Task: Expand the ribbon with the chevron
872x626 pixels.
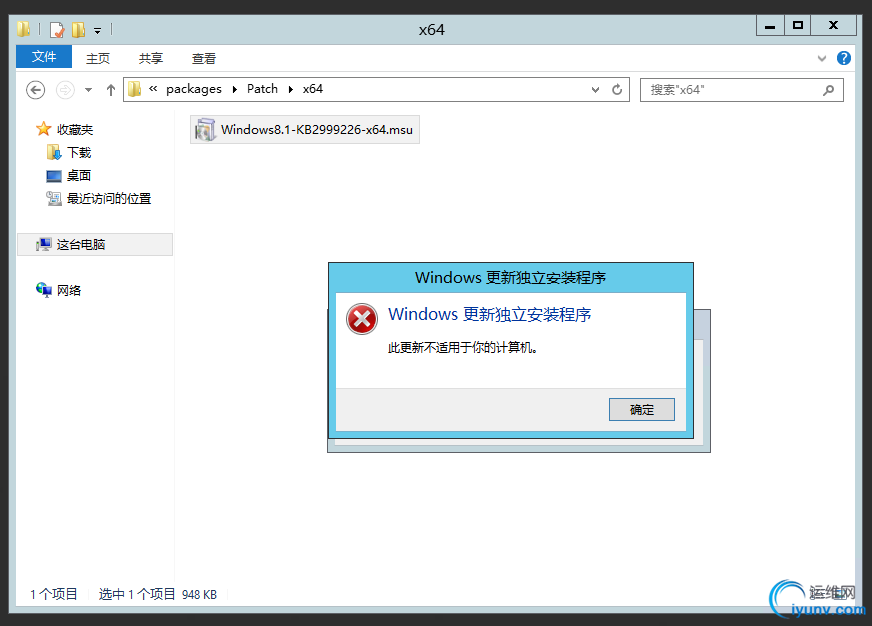Action: click(822, 58)
